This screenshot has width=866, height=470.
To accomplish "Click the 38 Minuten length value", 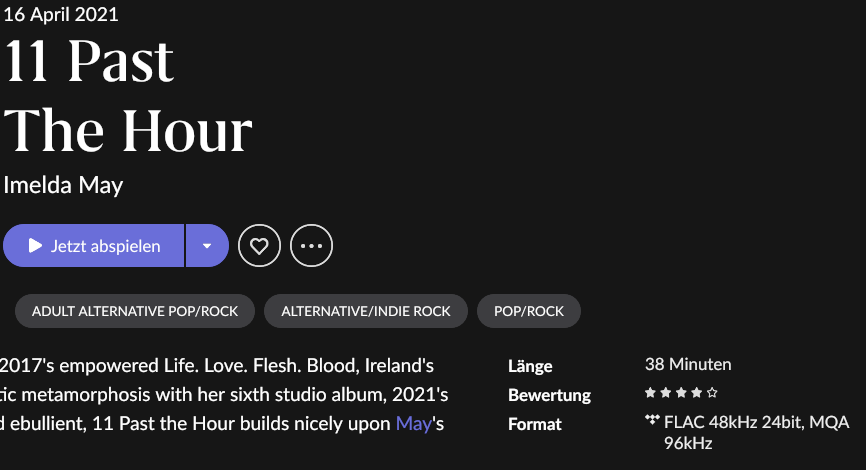I will coord(688,365).
